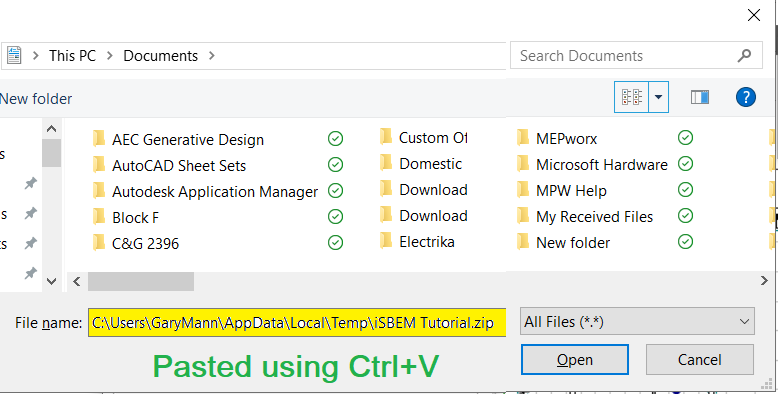Click New folder in the toolbar

pos(36,99)
